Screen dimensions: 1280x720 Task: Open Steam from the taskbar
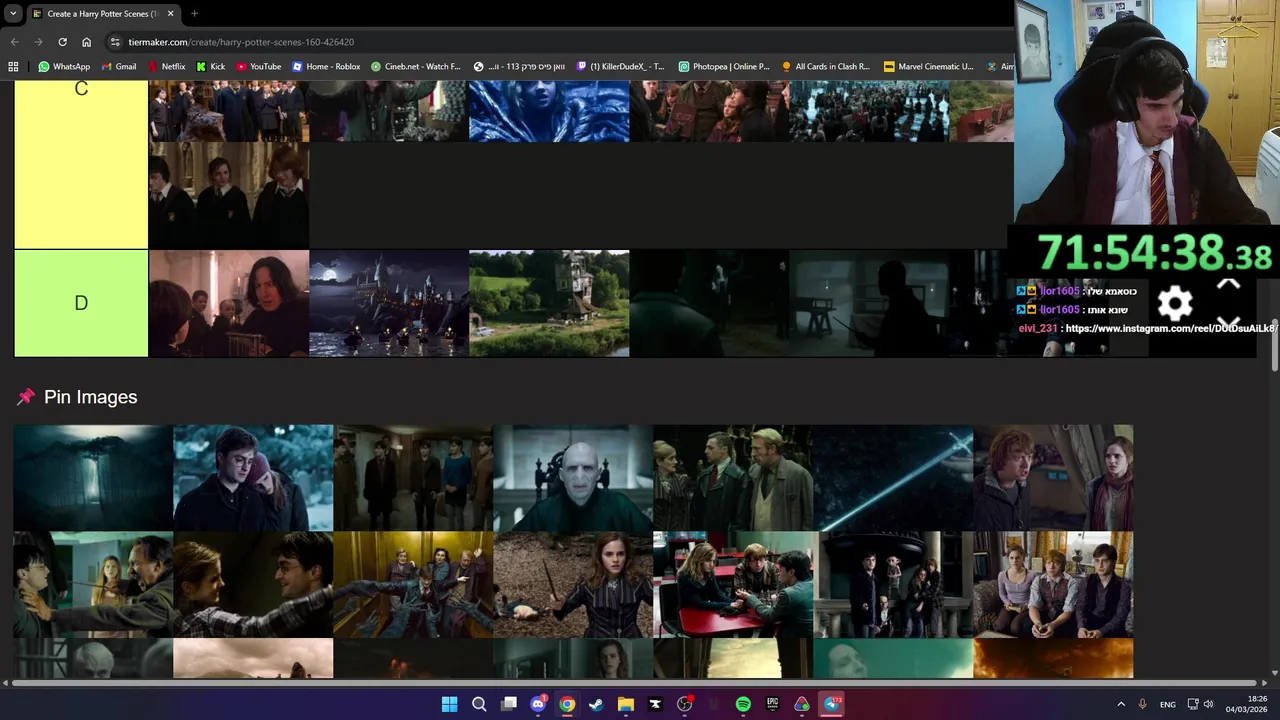click(x=596, y=704)
